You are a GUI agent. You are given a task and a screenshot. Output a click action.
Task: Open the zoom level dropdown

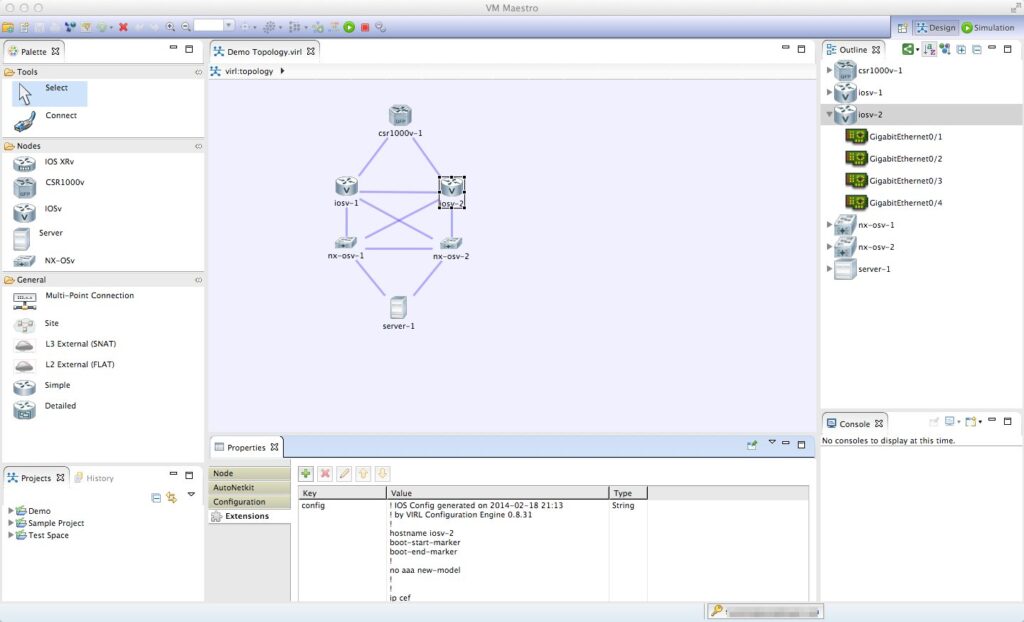pyautogui.click(x=229, y=26)
